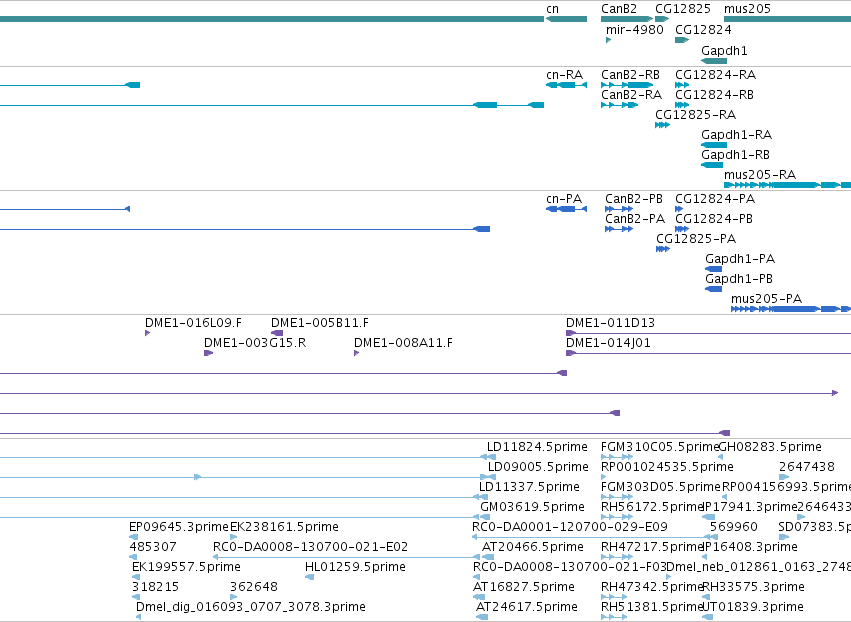Click the Gapdh1-PA protein bar
851x622 pixels.
click(714, 269)
